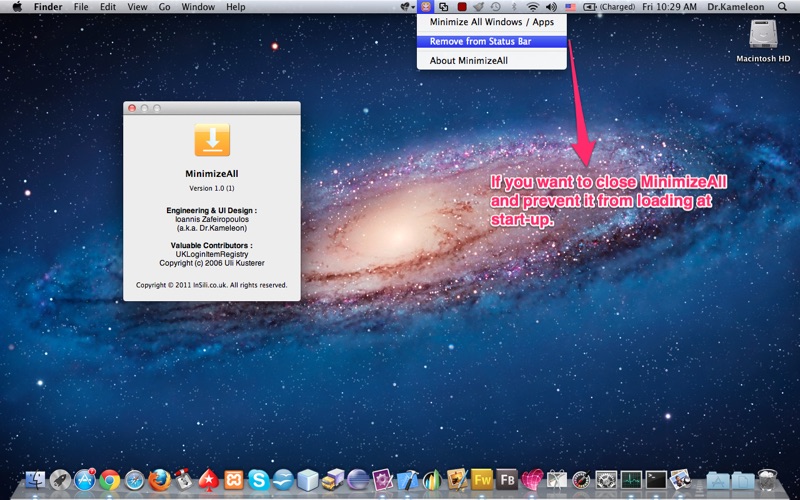Viewport: 800px width, 500px height.
Task: Open App Store from the Dock
Action: coord(85,480)
